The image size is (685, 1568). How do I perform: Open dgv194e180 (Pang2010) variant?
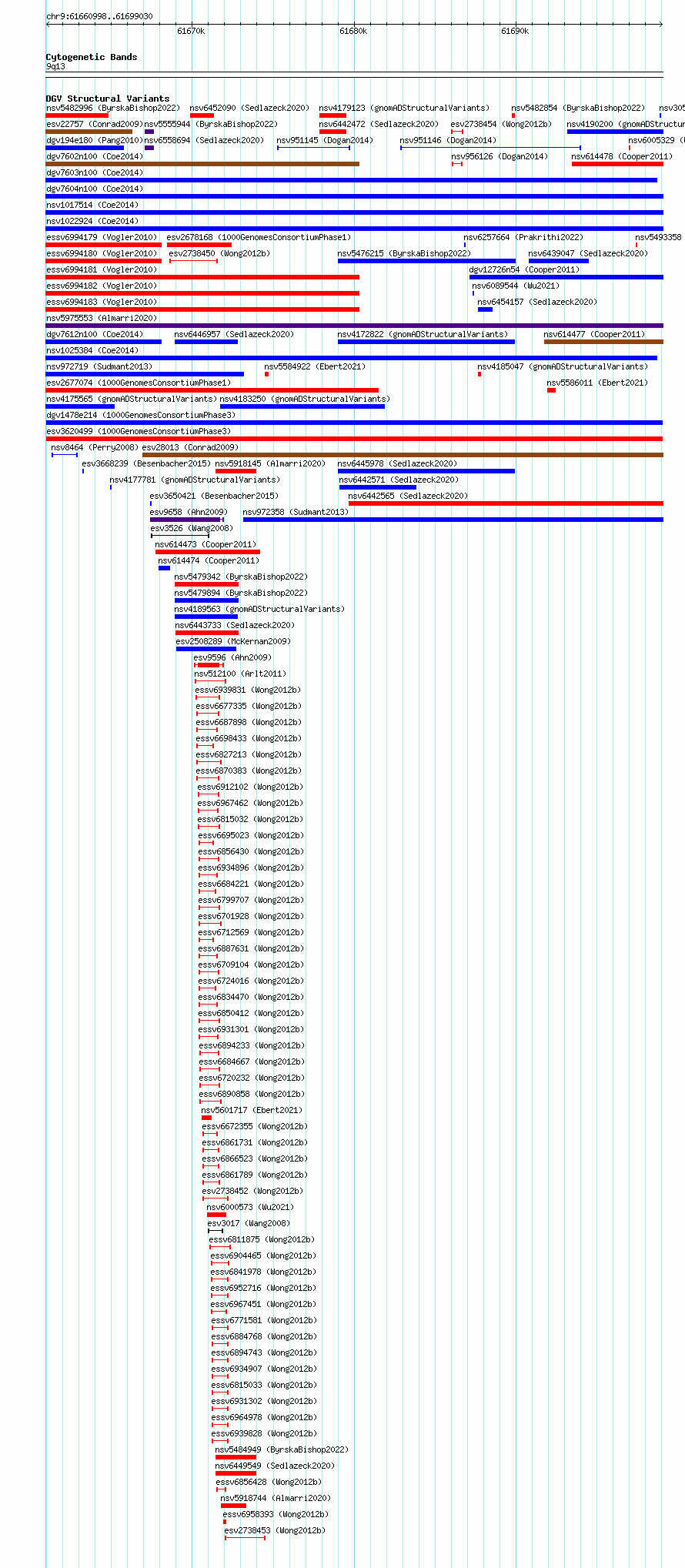94,141
